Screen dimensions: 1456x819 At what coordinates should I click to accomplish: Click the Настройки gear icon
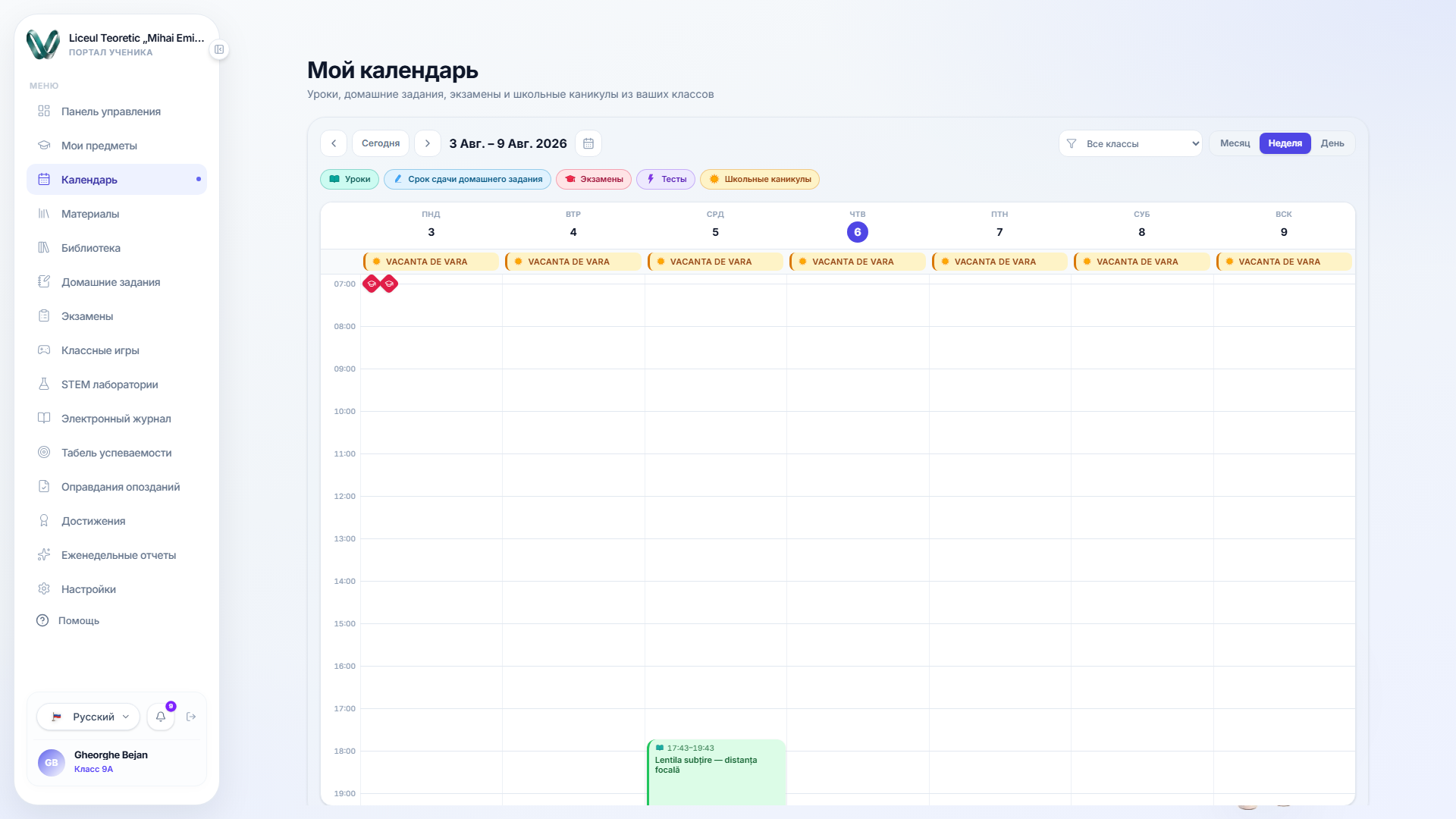pyautogui.click(x=44, y=589)
